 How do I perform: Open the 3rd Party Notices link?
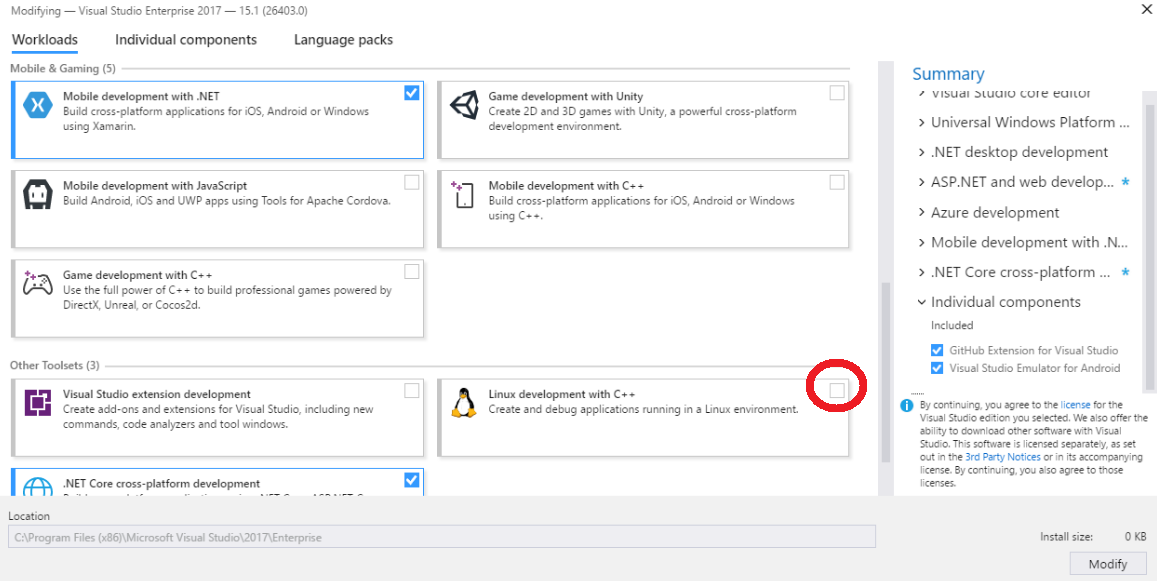[1003, 457]
